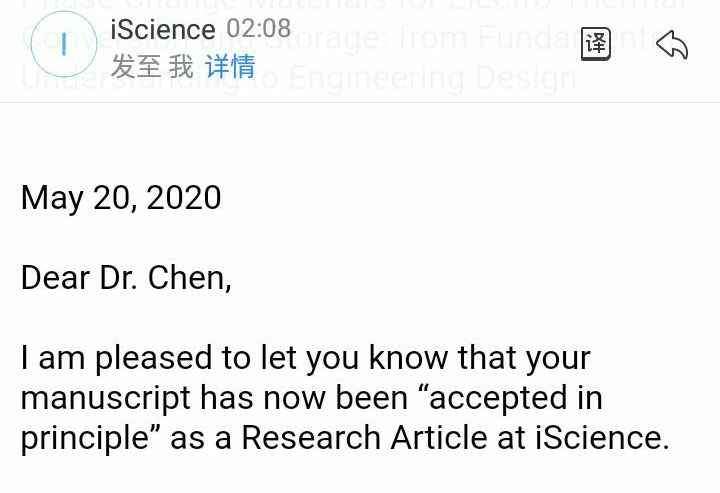The height and width of the screenshot is (493, 720).
Task: Tap the 发至 label in header
Action: point(136,67)
